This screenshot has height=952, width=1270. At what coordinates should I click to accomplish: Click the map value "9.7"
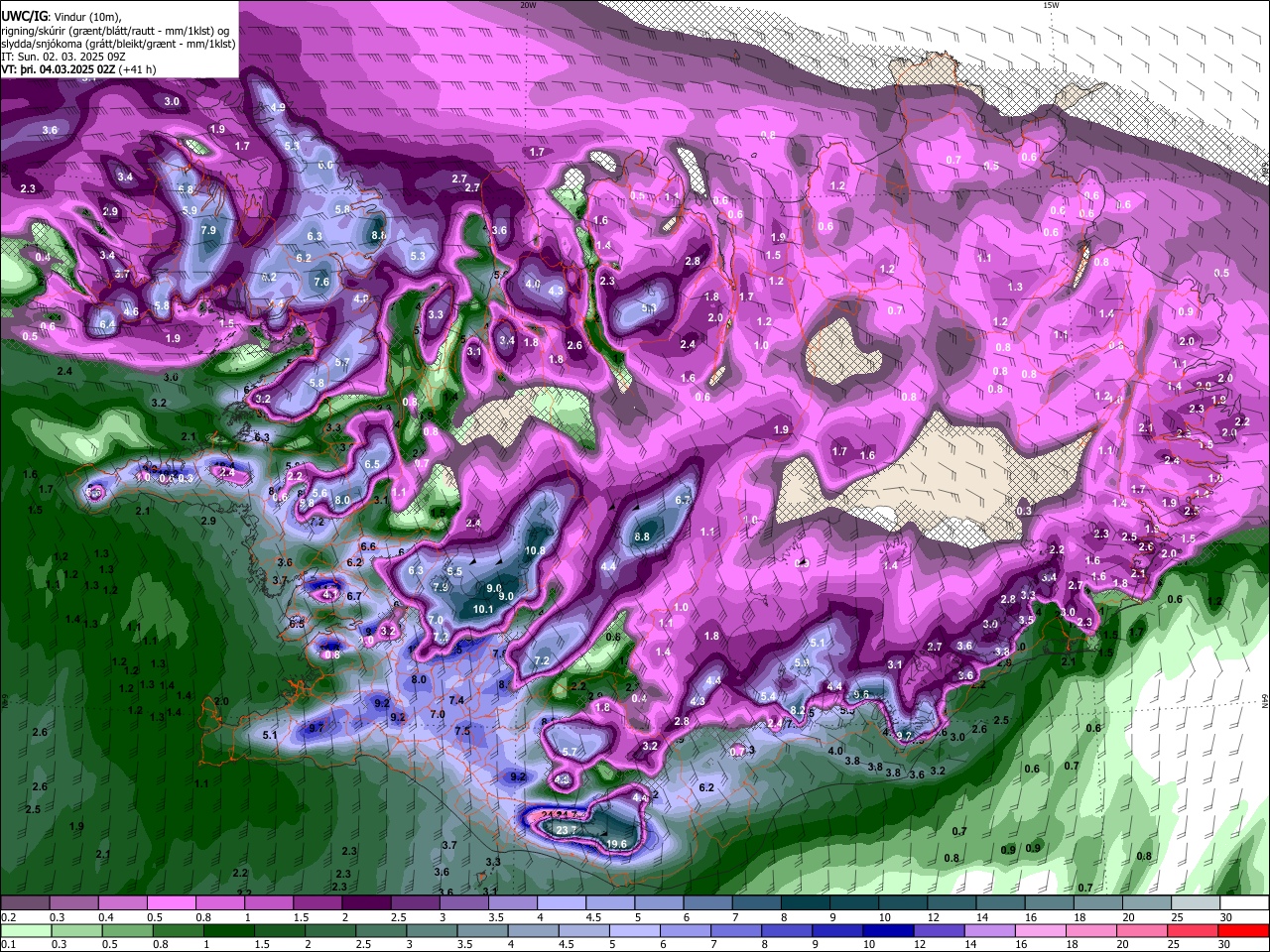coord(317,728)
